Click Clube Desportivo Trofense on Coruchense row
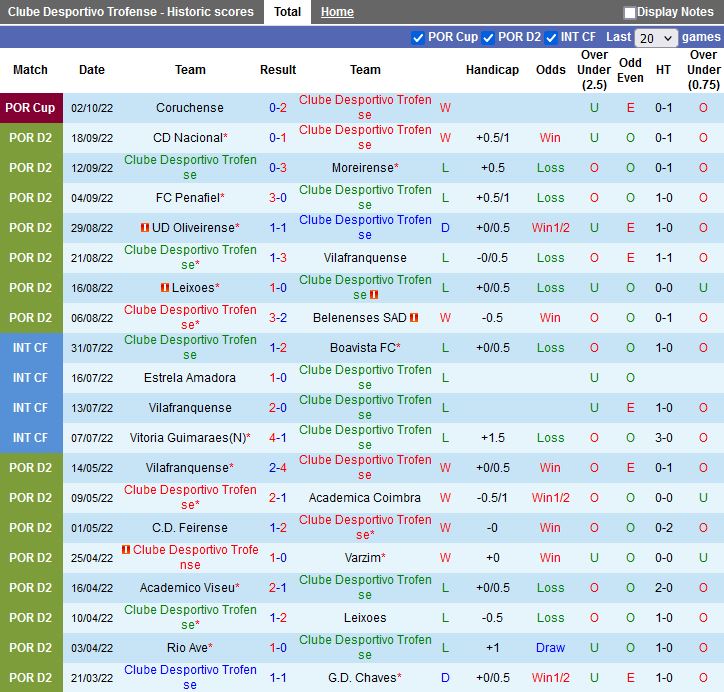Image resolution: width=724 pixels, height=692 pixels. pos(365,107)
